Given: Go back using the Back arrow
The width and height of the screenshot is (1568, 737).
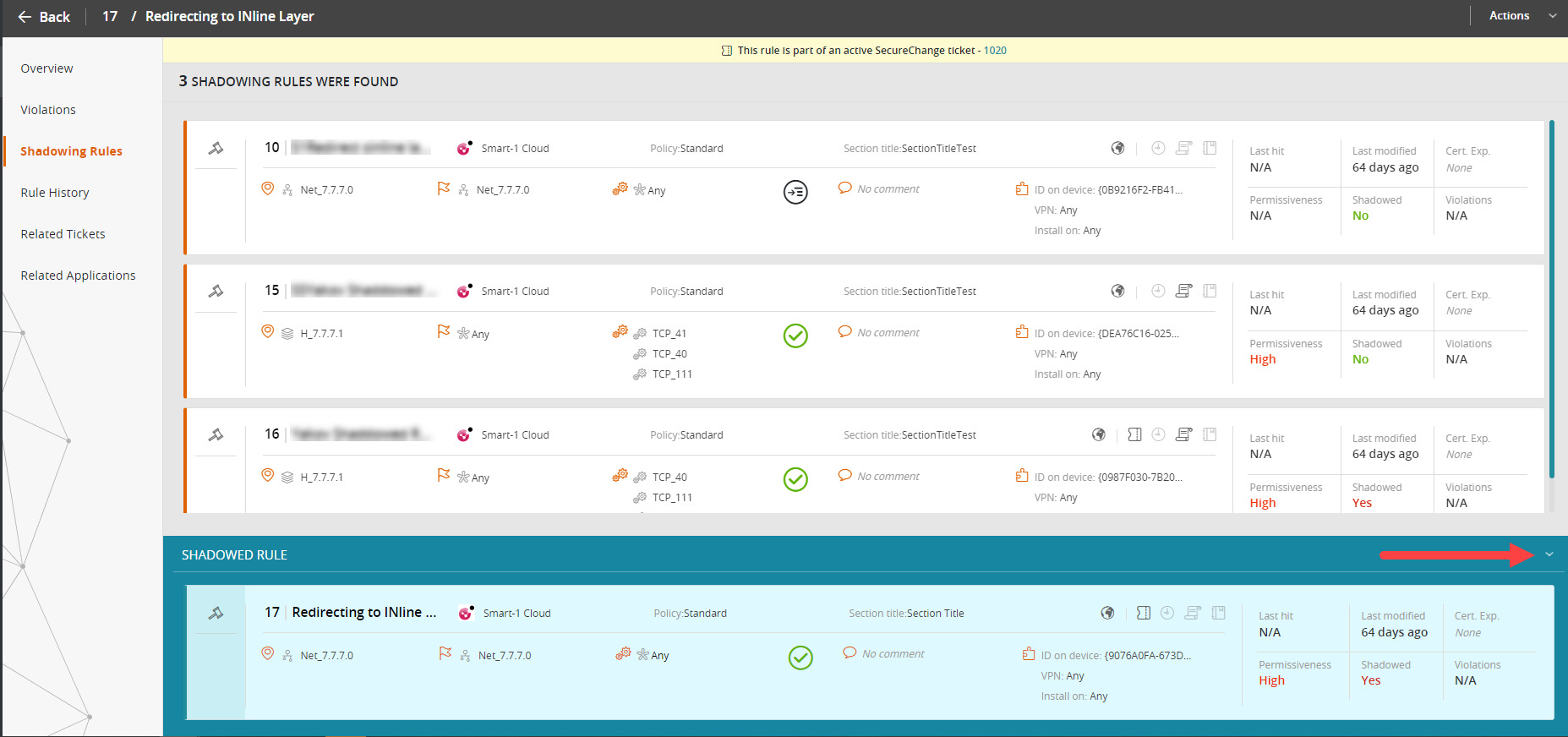Looking at the screenshot, I should click(x=44, y=17).
